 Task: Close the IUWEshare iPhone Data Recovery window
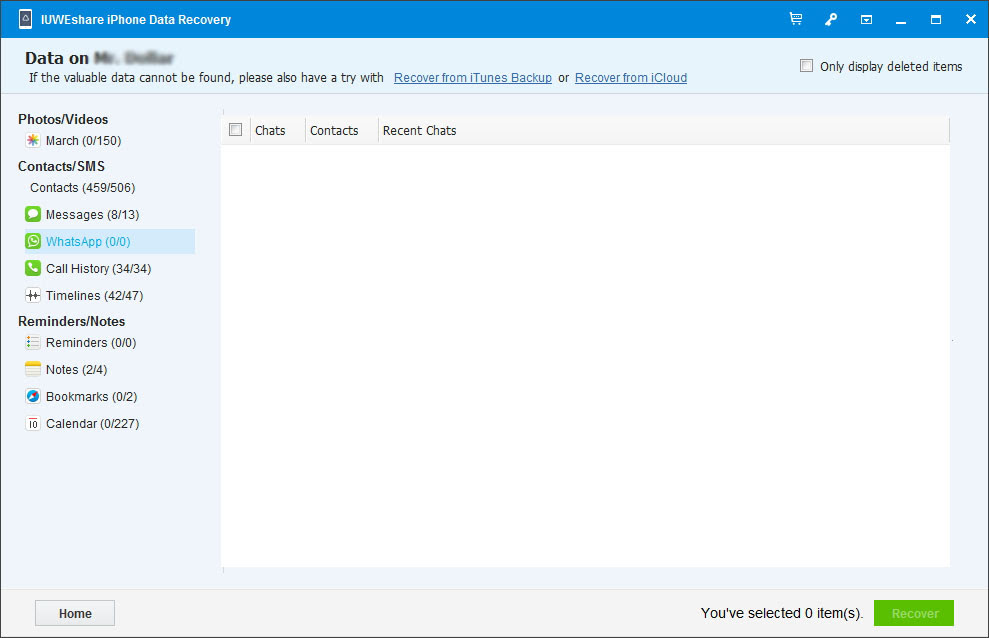971,20
